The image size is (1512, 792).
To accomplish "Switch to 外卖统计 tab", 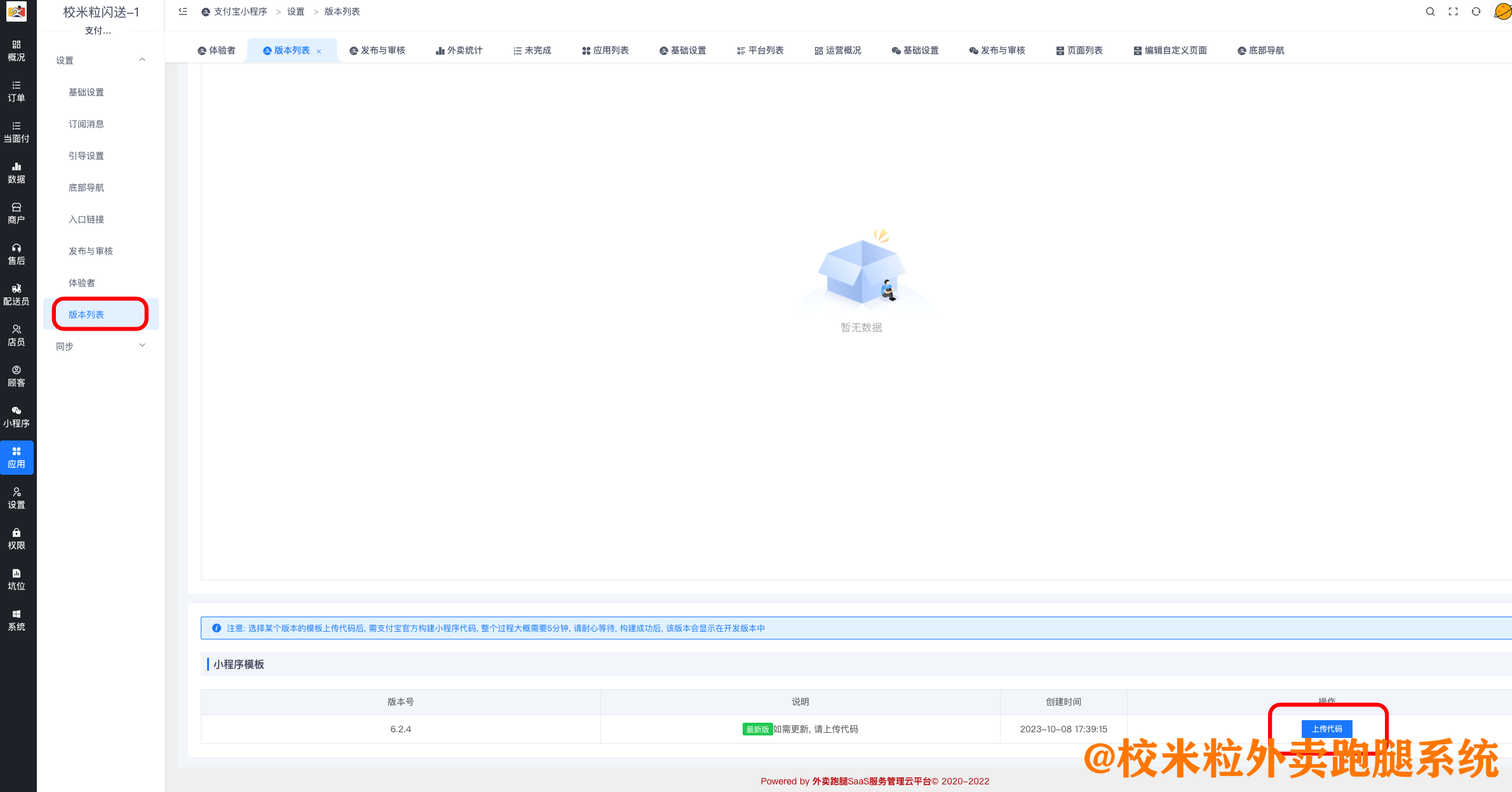I will [x=459, y=50].
